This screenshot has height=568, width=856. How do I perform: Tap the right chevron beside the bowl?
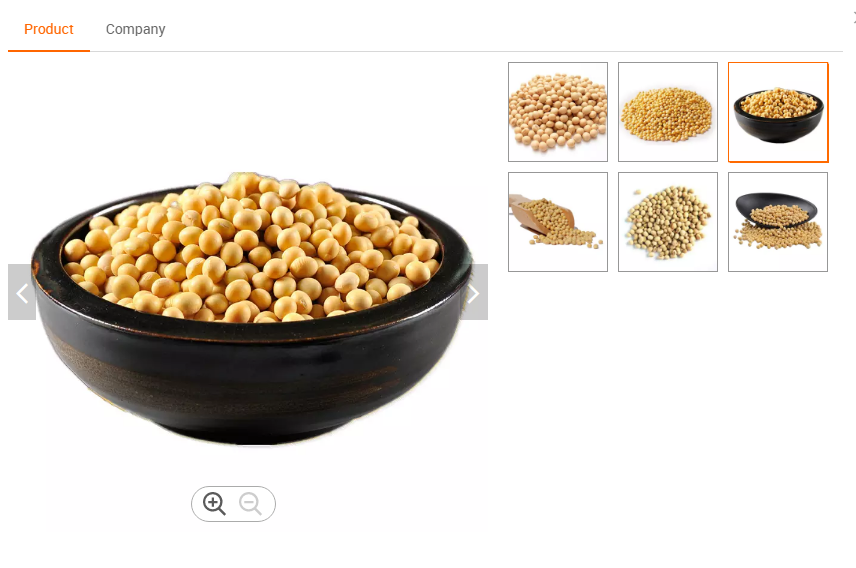[474, 292]
